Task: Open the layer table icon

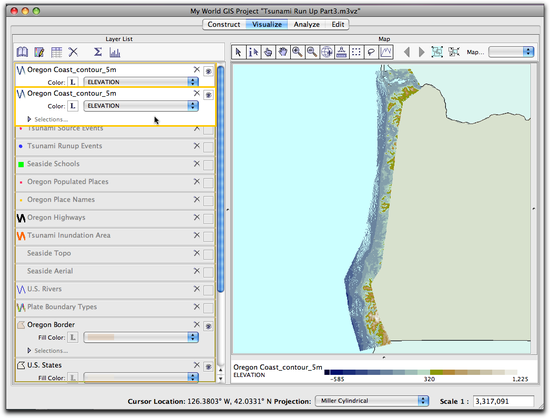Action: point(56,52)
